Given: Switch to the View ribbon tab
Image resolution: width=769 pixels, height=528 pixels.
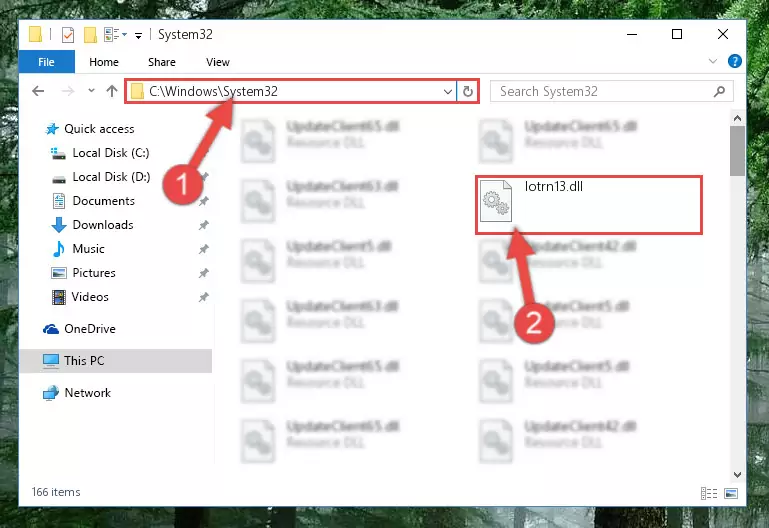Looking at the screenshot, I should [218, 62].
